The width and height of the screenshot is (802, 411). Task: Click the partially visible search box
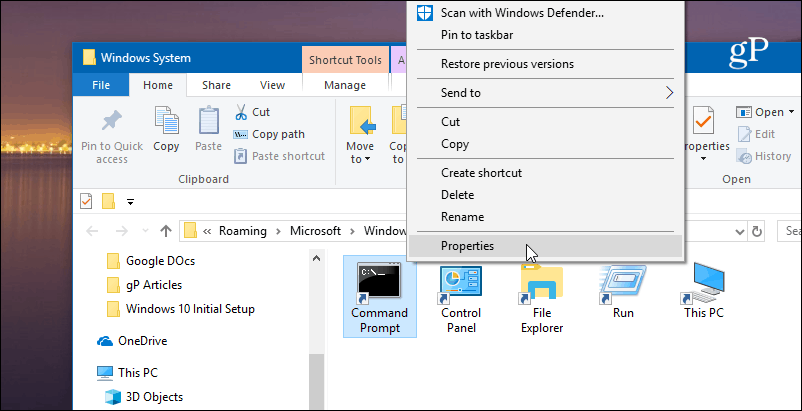pyautogui.click(x=789, y=231)
